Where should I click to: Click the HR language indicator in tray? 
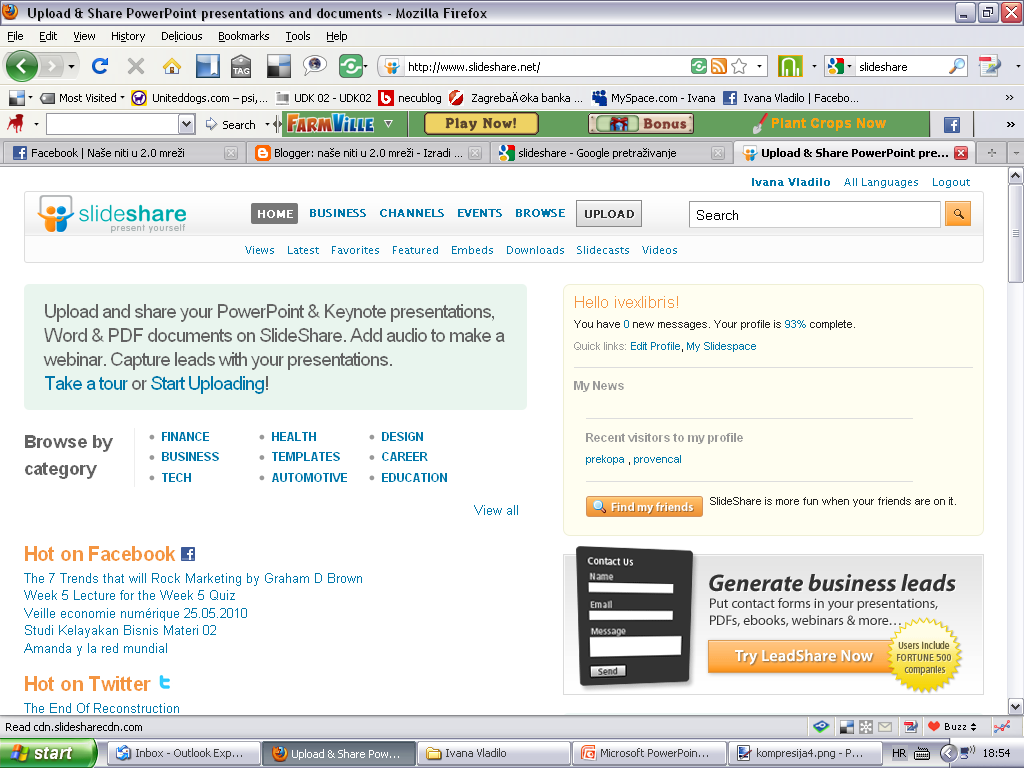pos(899,753)
